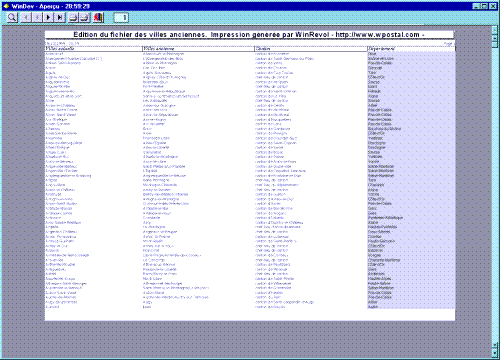Click the page number input field
500x360 pixels.
(x=121, y=17)
